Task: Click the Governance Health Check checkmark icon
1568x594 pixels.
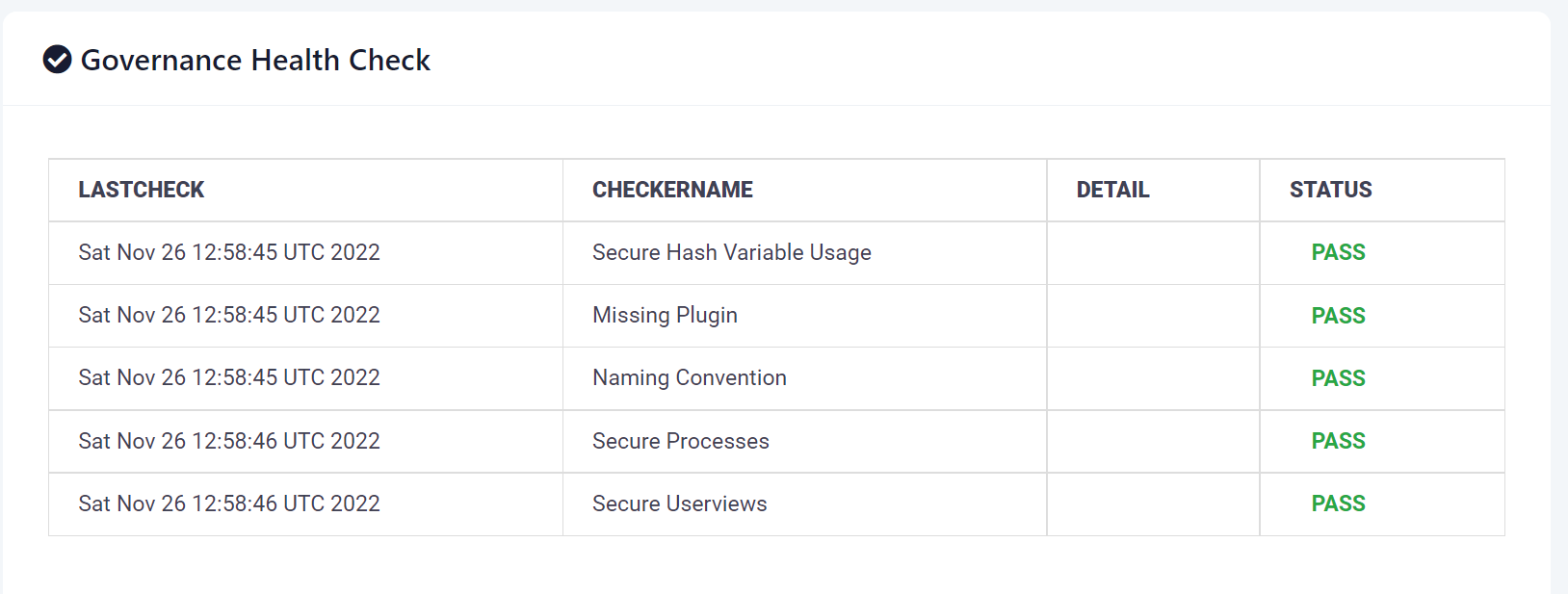Action: point(58,60)
